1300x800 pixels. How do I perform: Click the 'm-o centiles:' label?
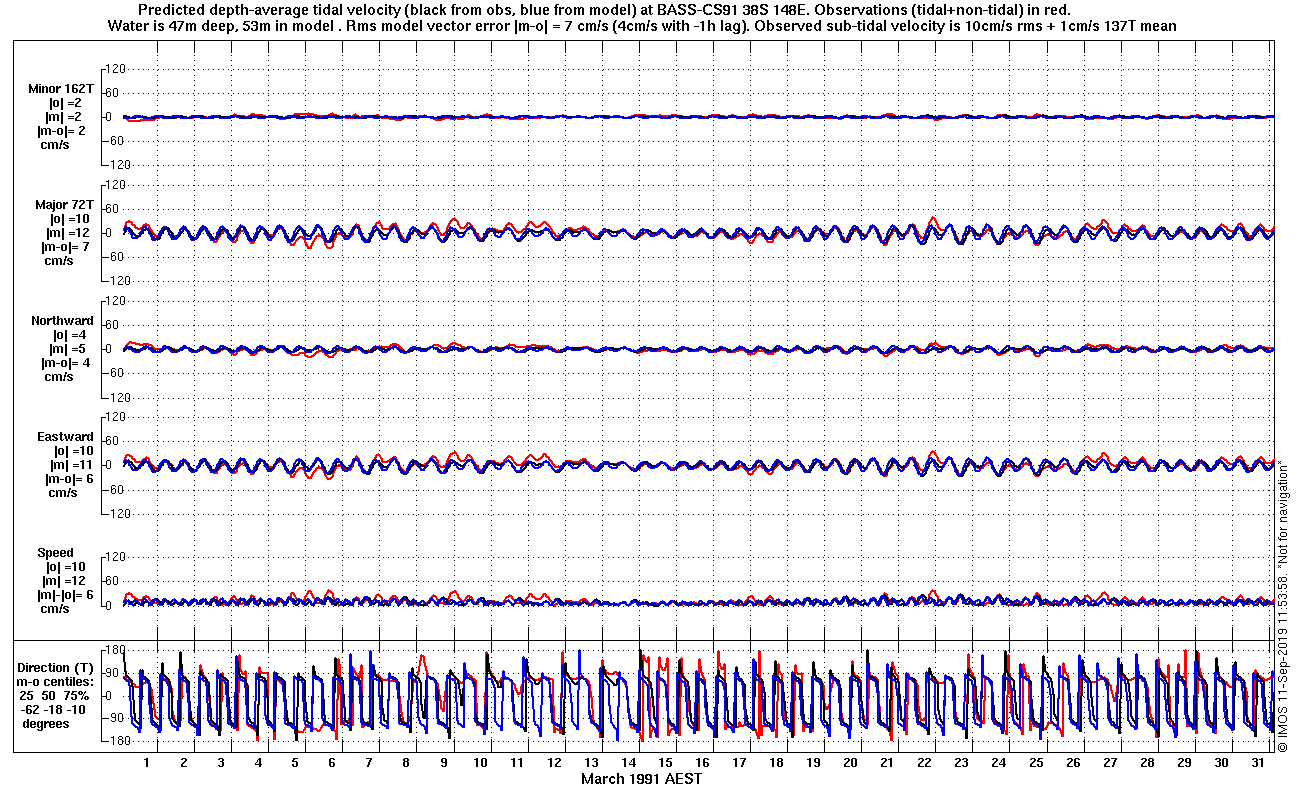click(57, 682)
